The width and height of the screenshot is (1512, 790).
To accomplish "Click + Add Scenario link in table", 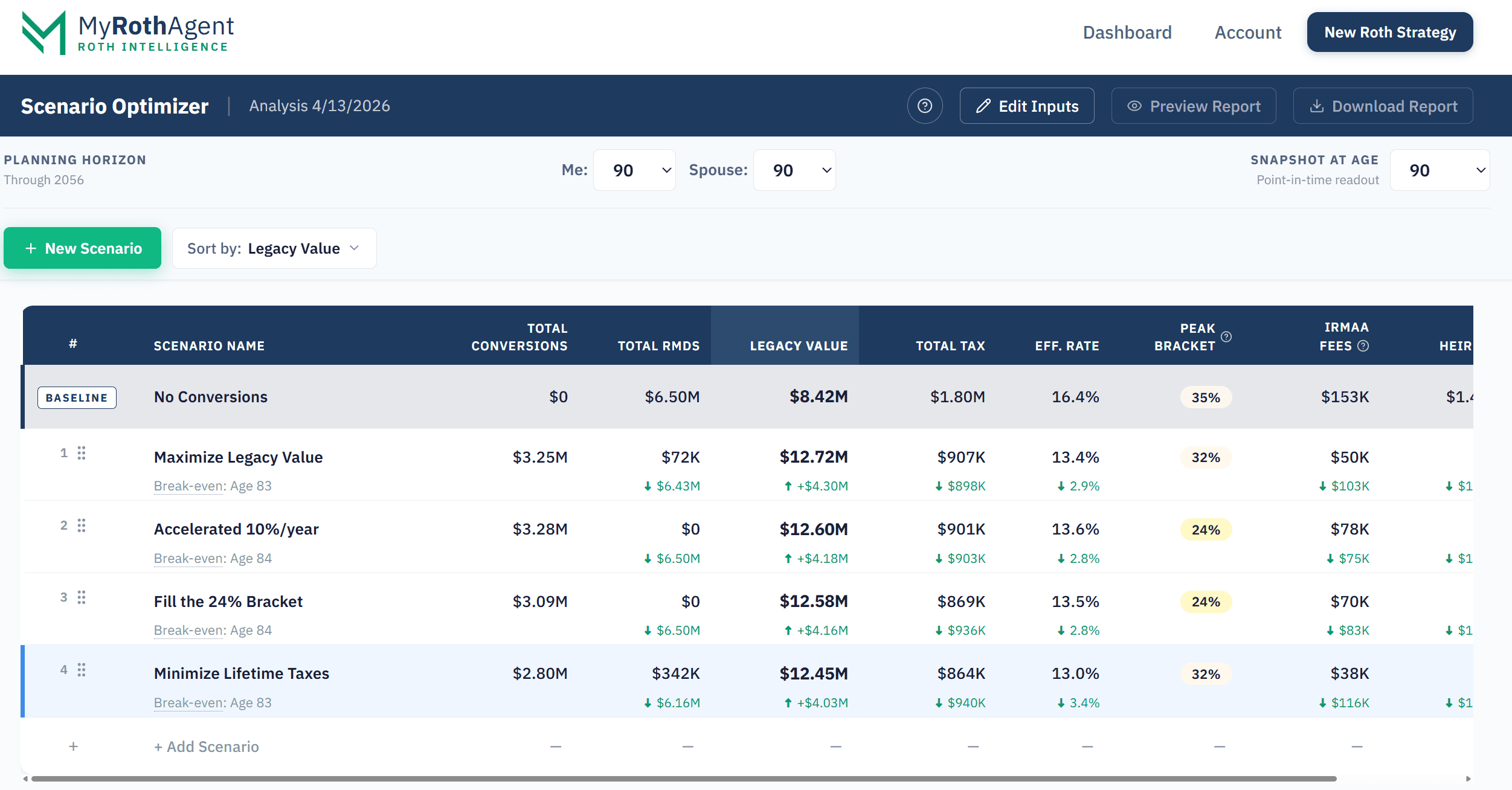I will tap(207, 747).
